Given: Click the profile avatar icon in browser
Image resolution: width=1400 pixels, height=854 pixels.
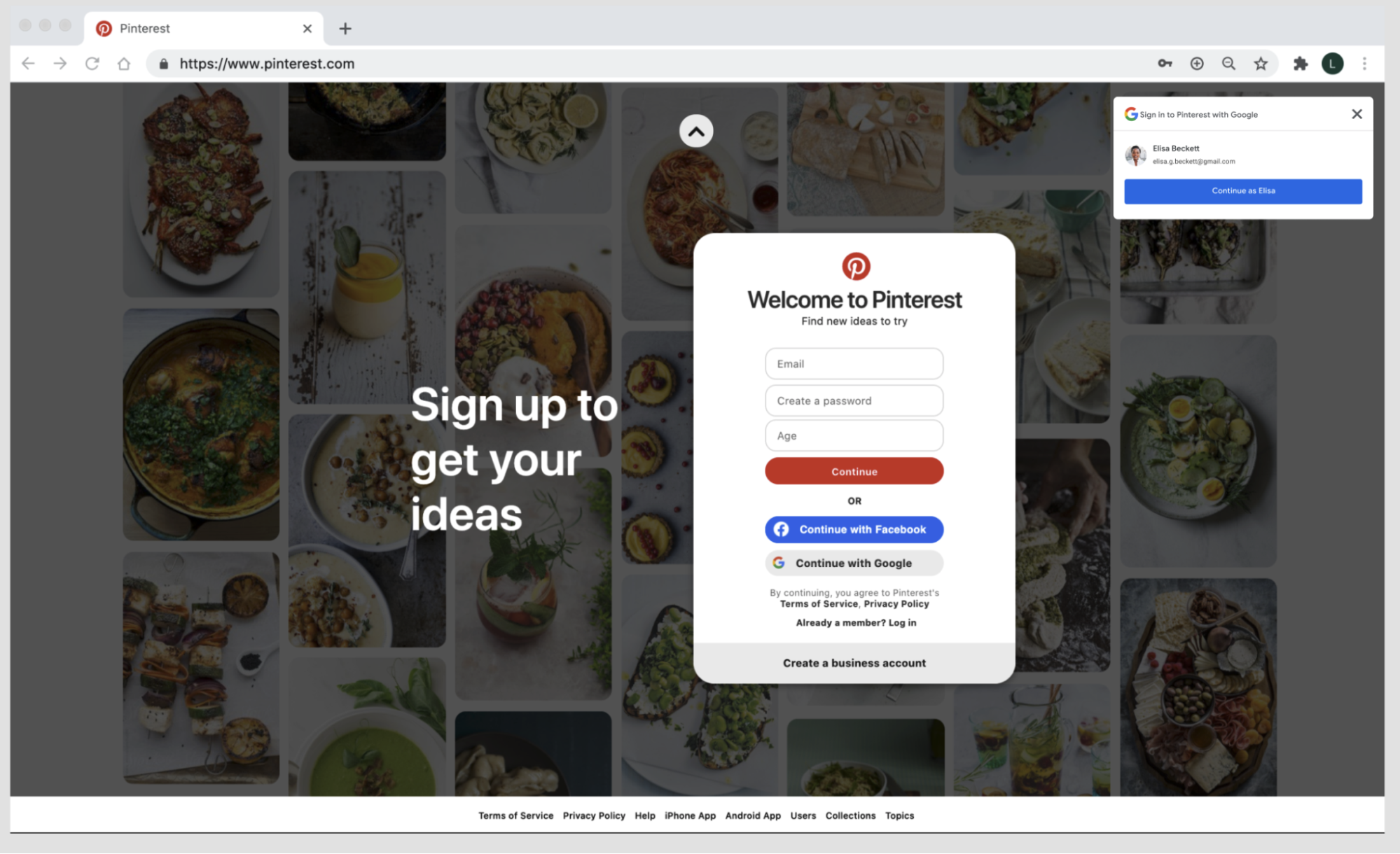Looking at the screenshot, I should 1334,63.
